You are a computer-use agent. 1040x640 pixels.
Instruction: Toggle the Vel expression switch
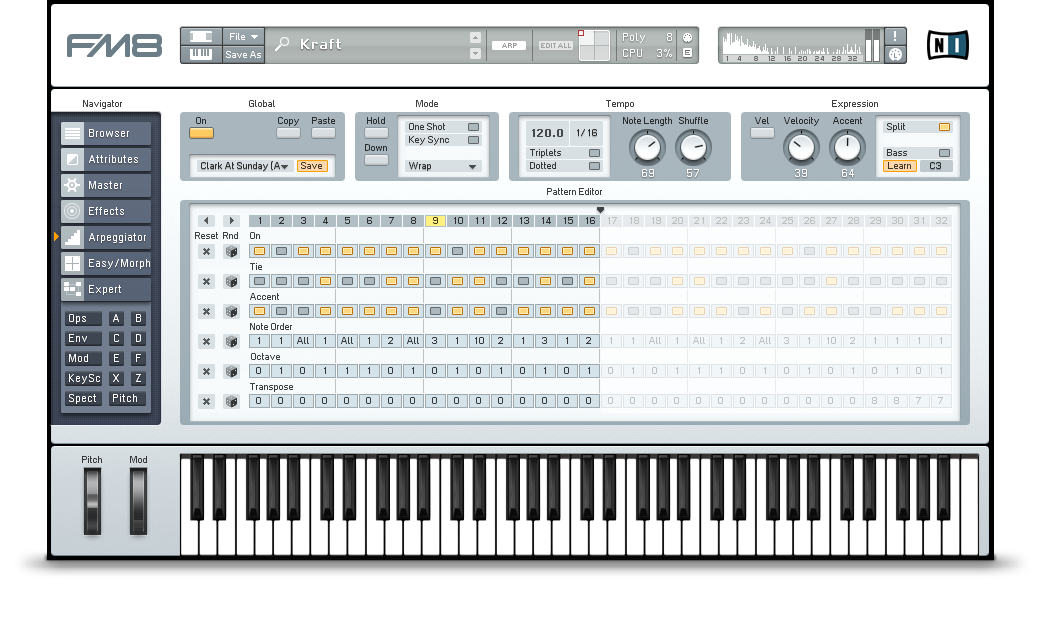click(762, 133)
